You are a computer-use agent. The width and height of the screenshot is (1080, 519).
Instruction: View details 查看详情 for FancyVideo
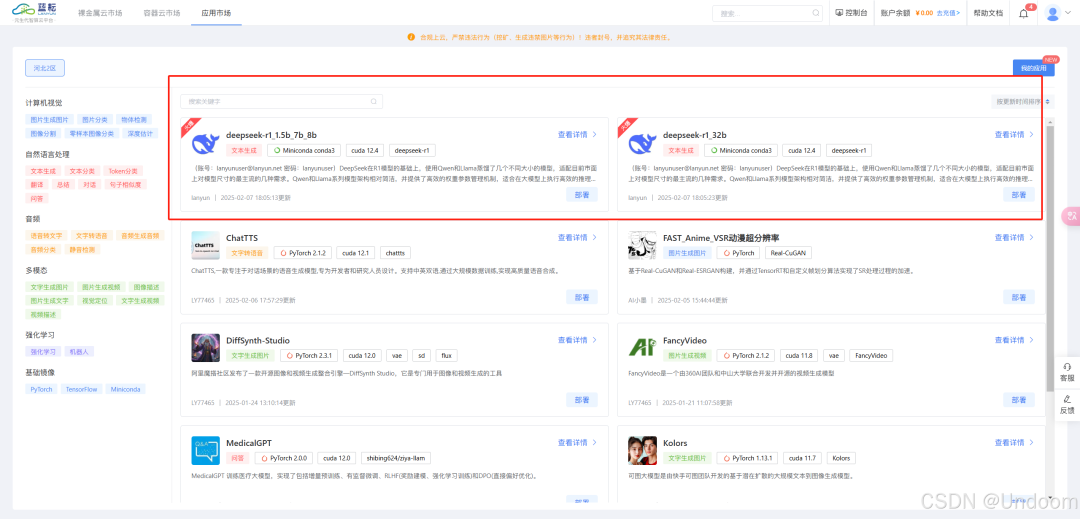1015,340
